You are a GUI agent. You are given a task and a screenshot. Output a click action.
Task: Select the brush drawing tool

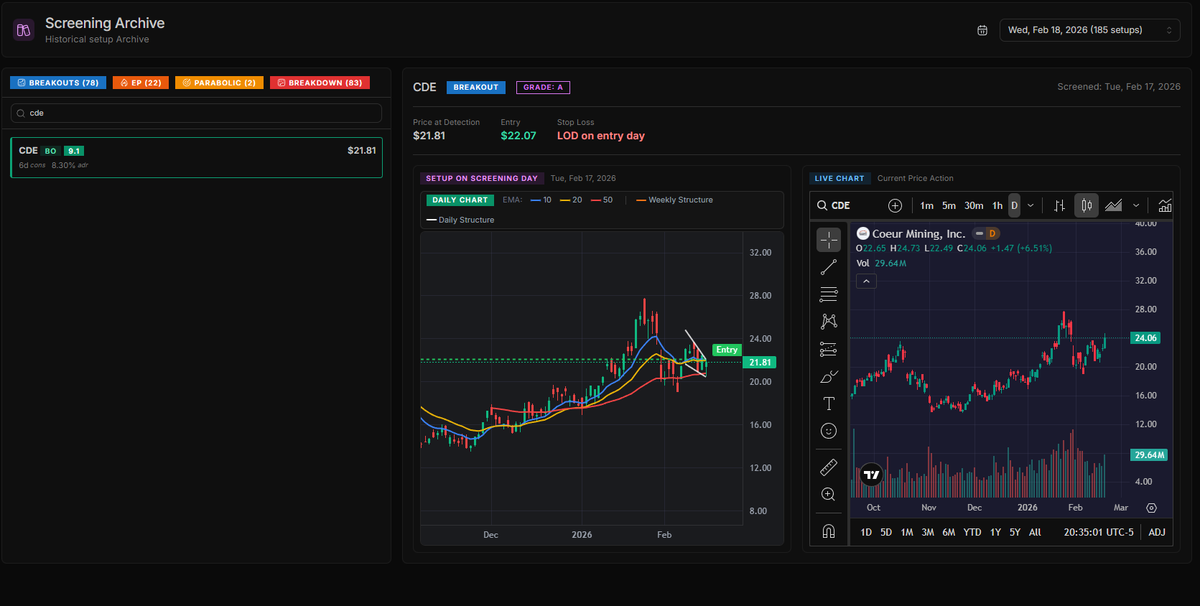tap(828, 376)
